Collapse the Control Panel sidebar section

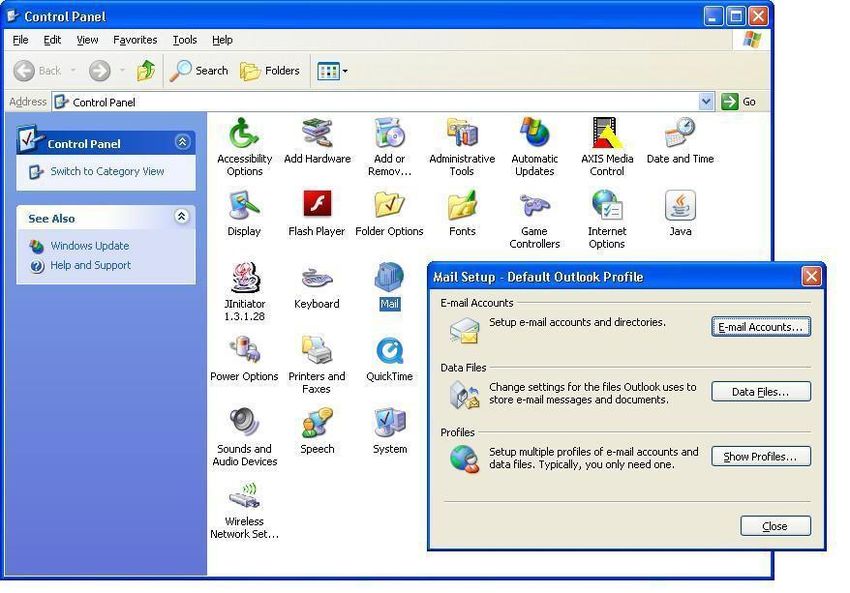pos(183,142)
